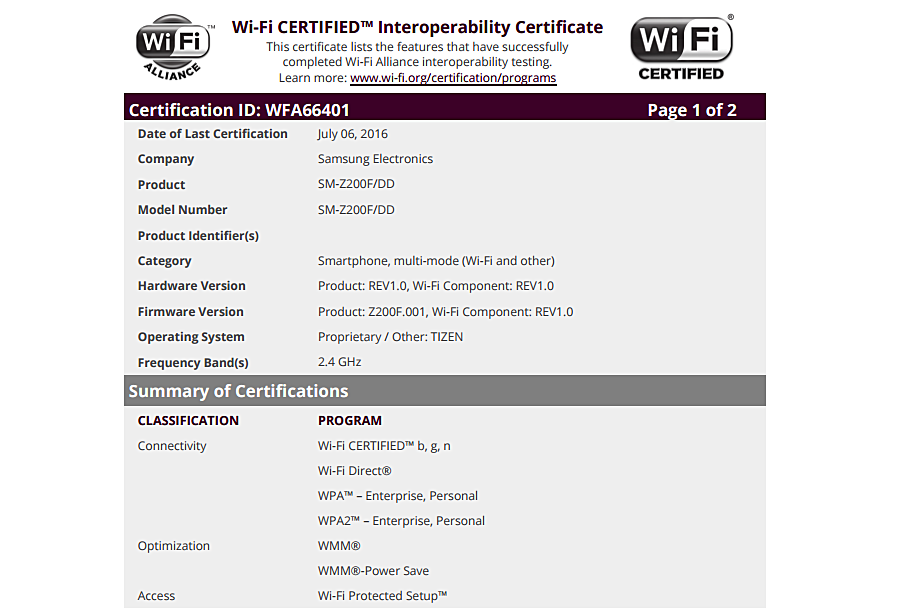900x616 pixels.
Task: Select the date July 06, 2016
Action: [x=352, y=134]
